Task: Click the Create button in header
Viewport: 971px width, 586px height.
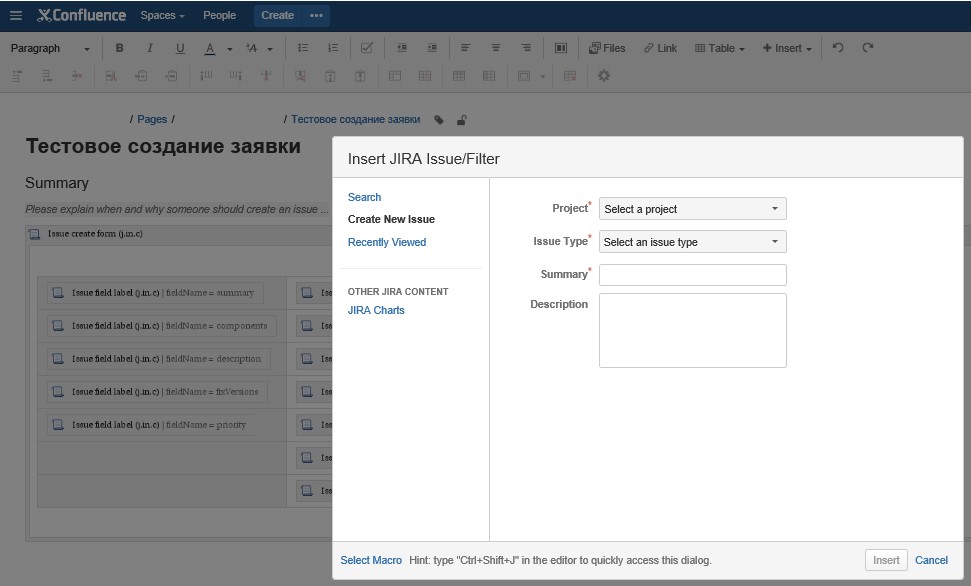Action: point(277,15)
